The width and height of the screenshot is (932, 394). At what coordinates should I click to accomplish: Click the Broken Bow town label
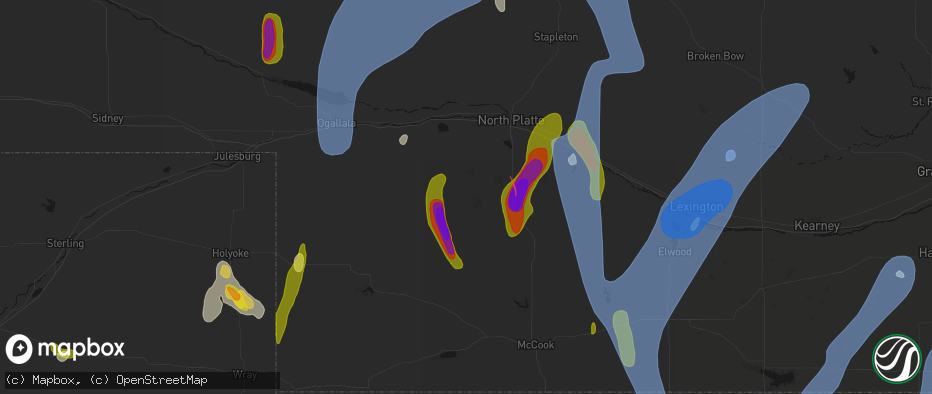pos(716,56)
